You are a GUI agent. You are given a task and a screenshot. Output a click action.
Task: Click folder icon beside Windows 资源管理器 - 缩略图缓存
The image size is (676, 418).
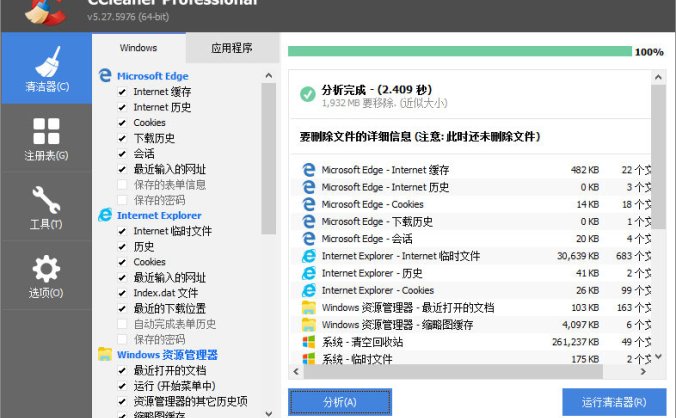coord(309,325)
